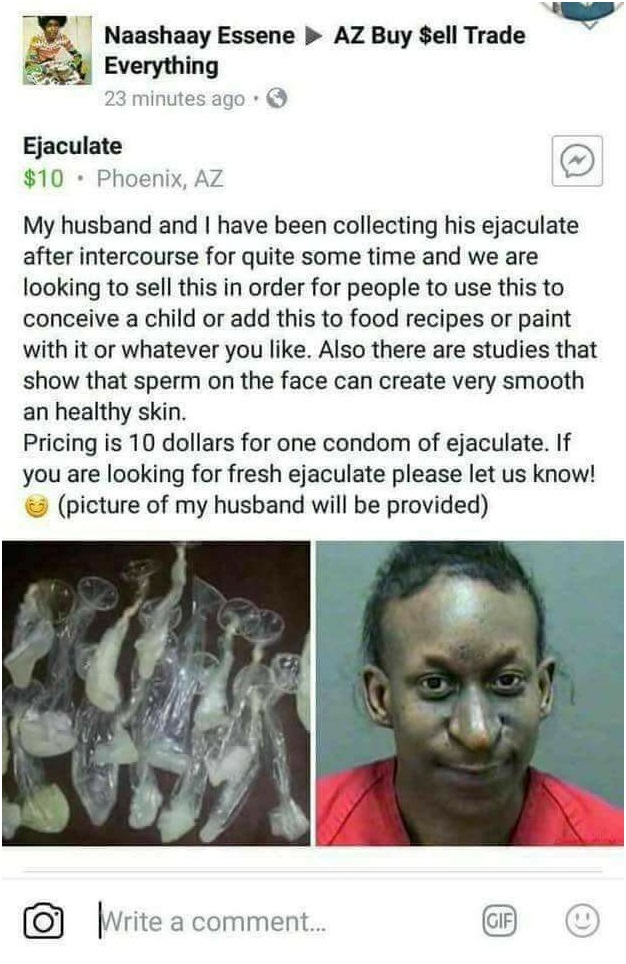Click the "picture of my husband" sentence
Viewport: 626px width, 964px height.
(273, 505)
